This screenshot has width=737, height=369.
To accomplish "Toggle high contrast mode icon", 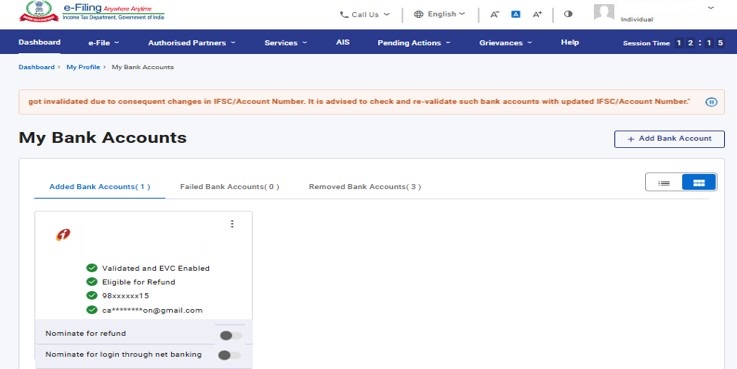I will tap(568, 14).
